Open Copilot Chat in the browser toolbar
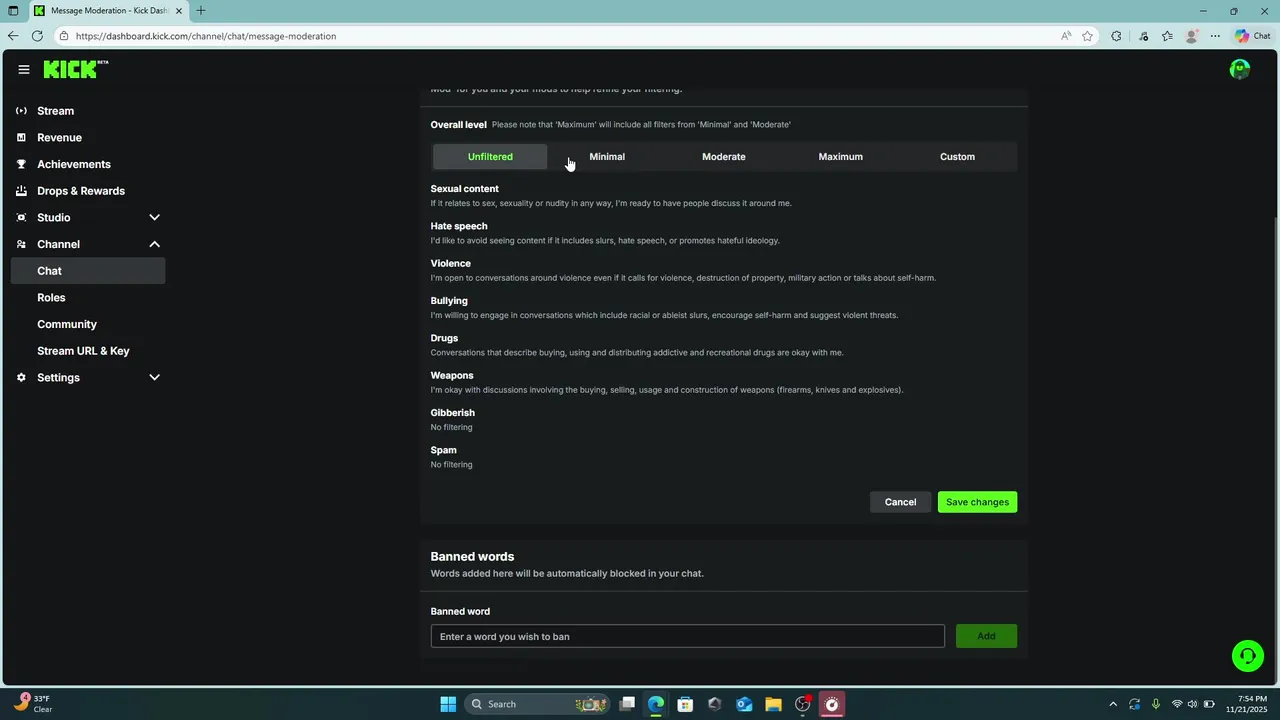The width and height of the screenshot is (1280, 720). pos(1253,36)
